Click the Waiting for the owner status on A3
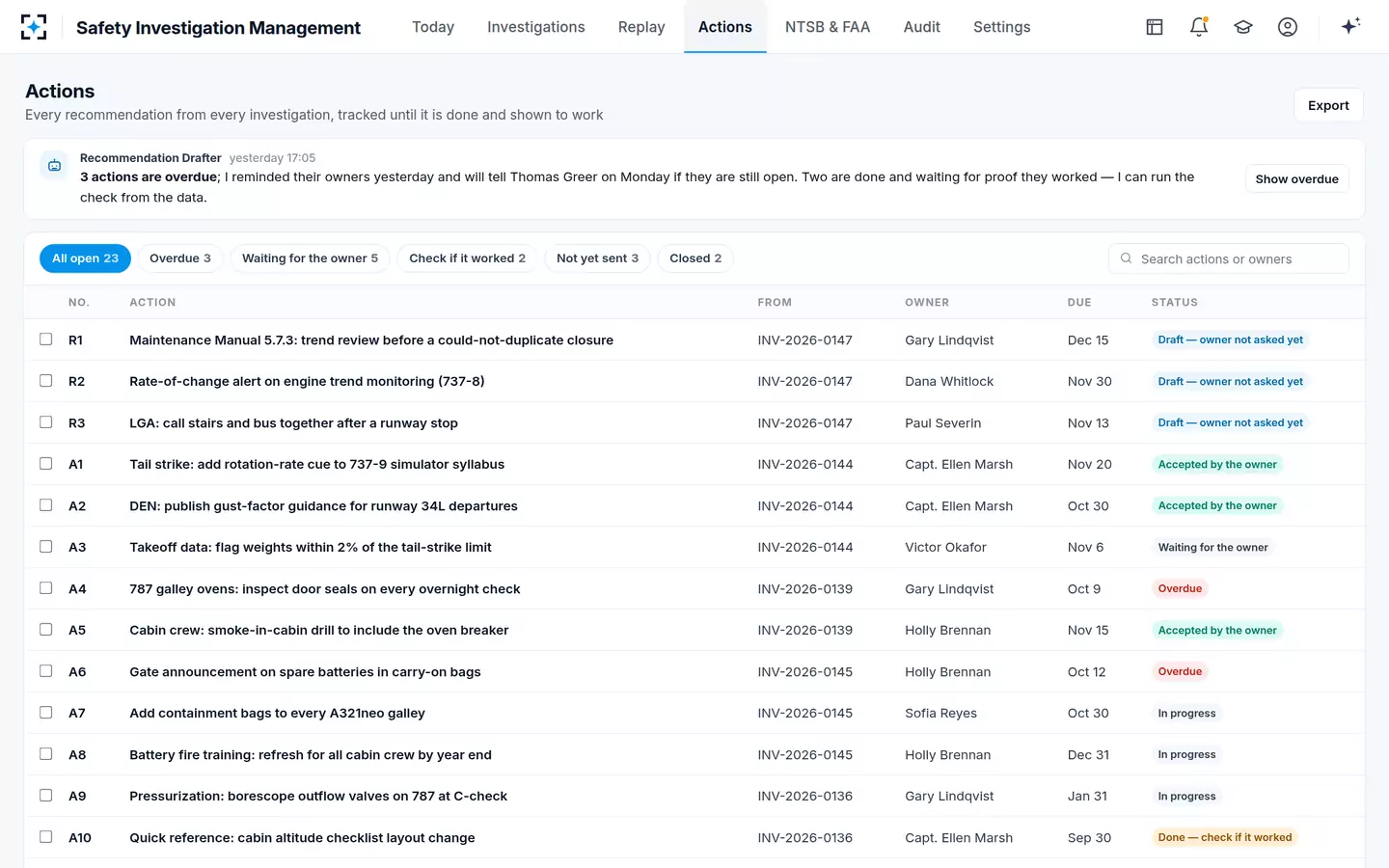The height and width of the screenshot is (868, 1389). pos(1212,547)
